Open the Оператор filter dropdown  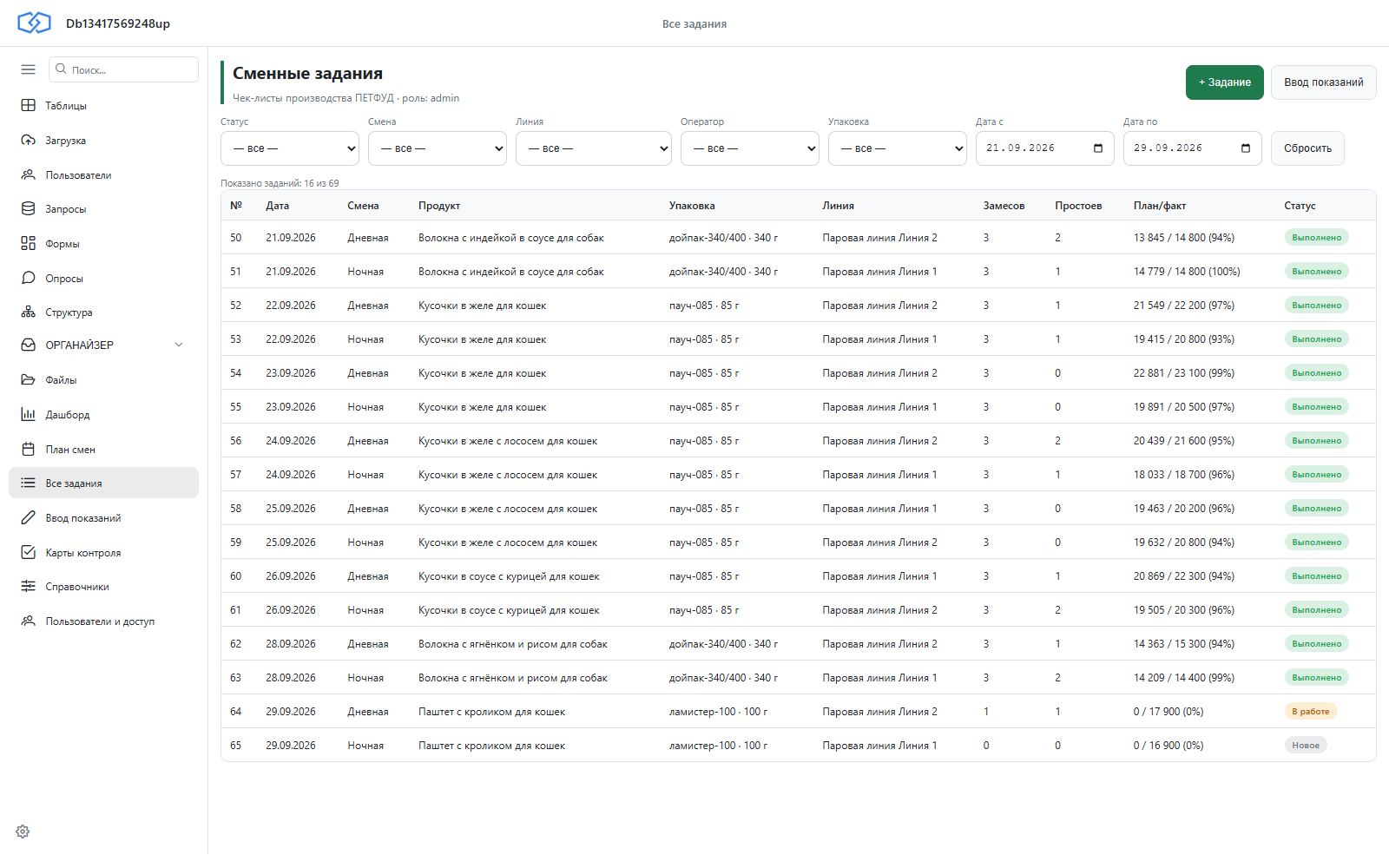750,148
